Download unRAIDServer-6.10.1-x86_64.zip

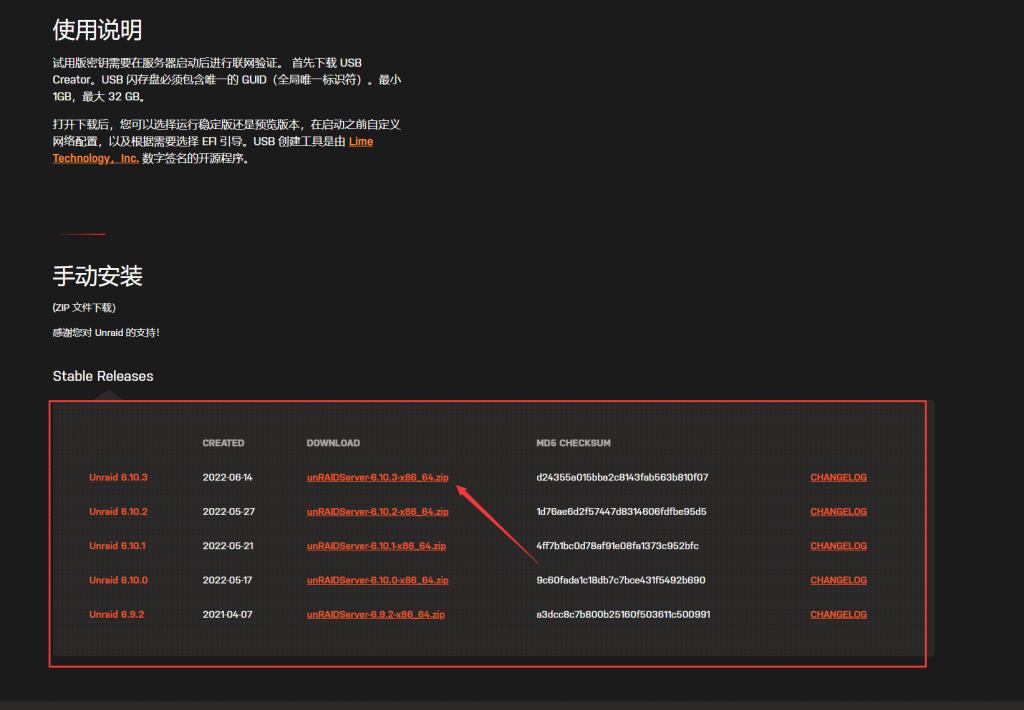click(376, 546)
